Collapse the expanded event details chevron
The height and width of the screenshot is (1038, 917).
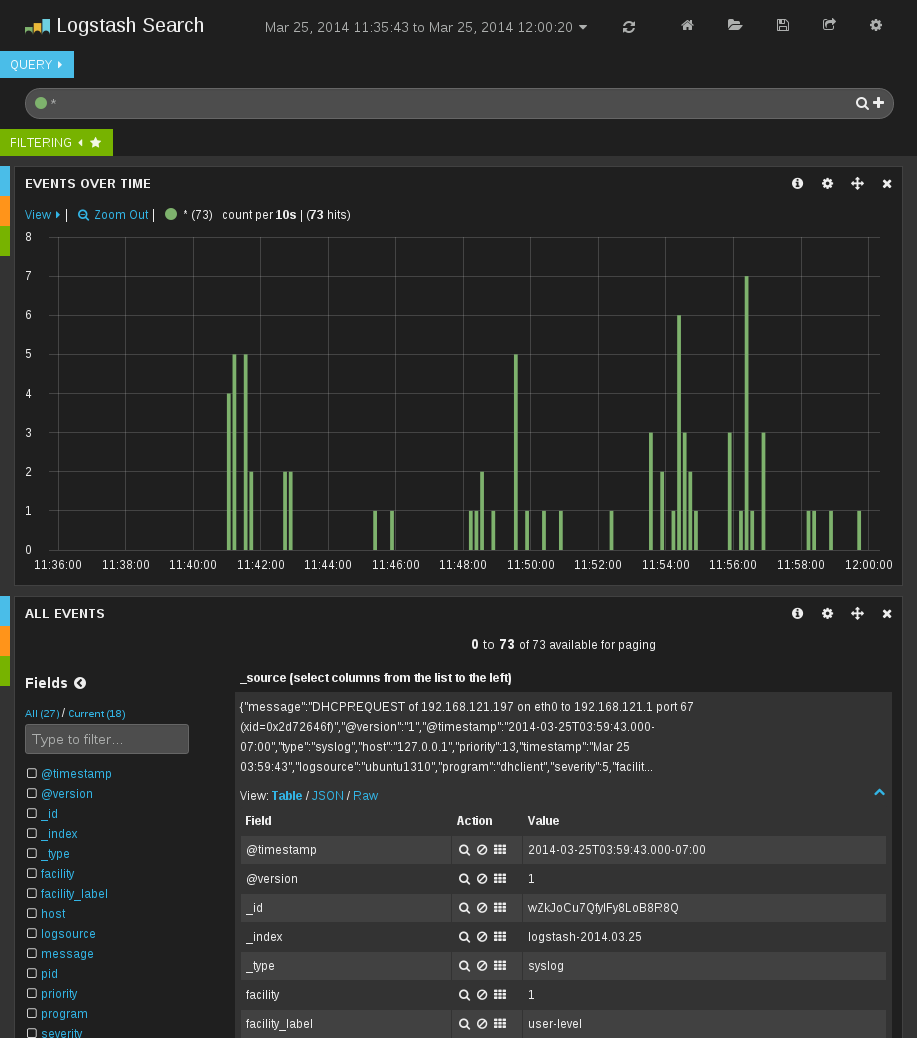tap(879, 792)
